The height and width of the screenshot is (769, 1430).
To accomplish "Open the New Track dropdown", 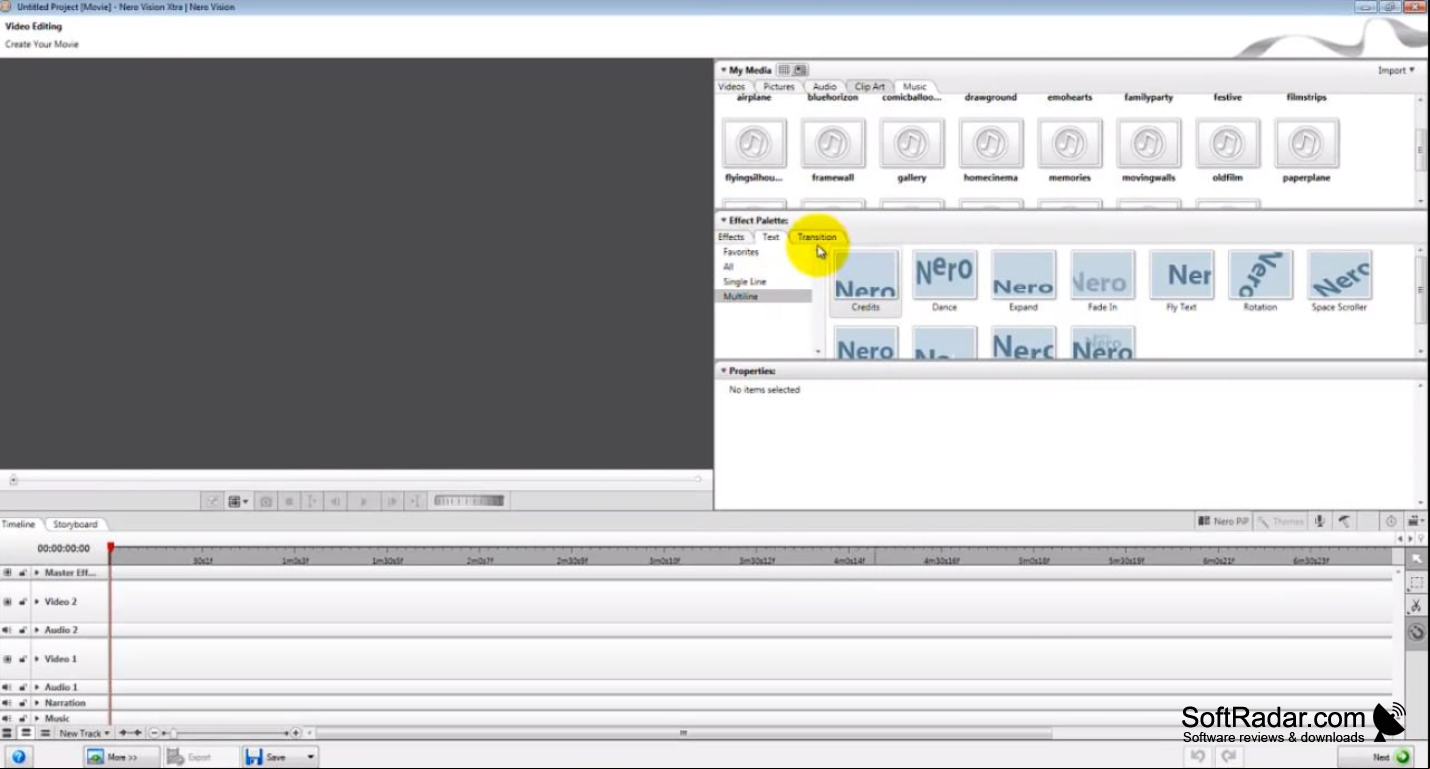I will [x=84, y=733].
